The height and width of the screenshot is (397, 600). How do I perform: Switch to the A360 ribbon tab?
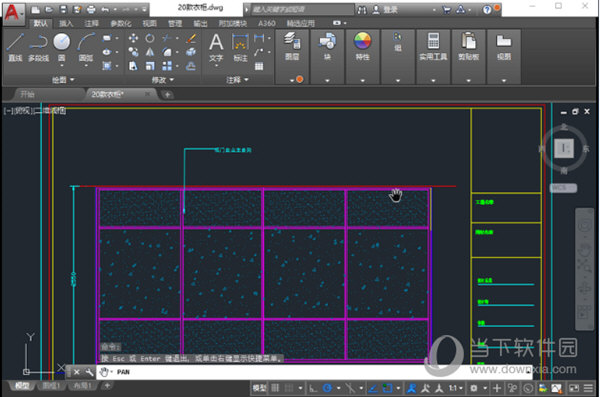click(x=267, y=23)
